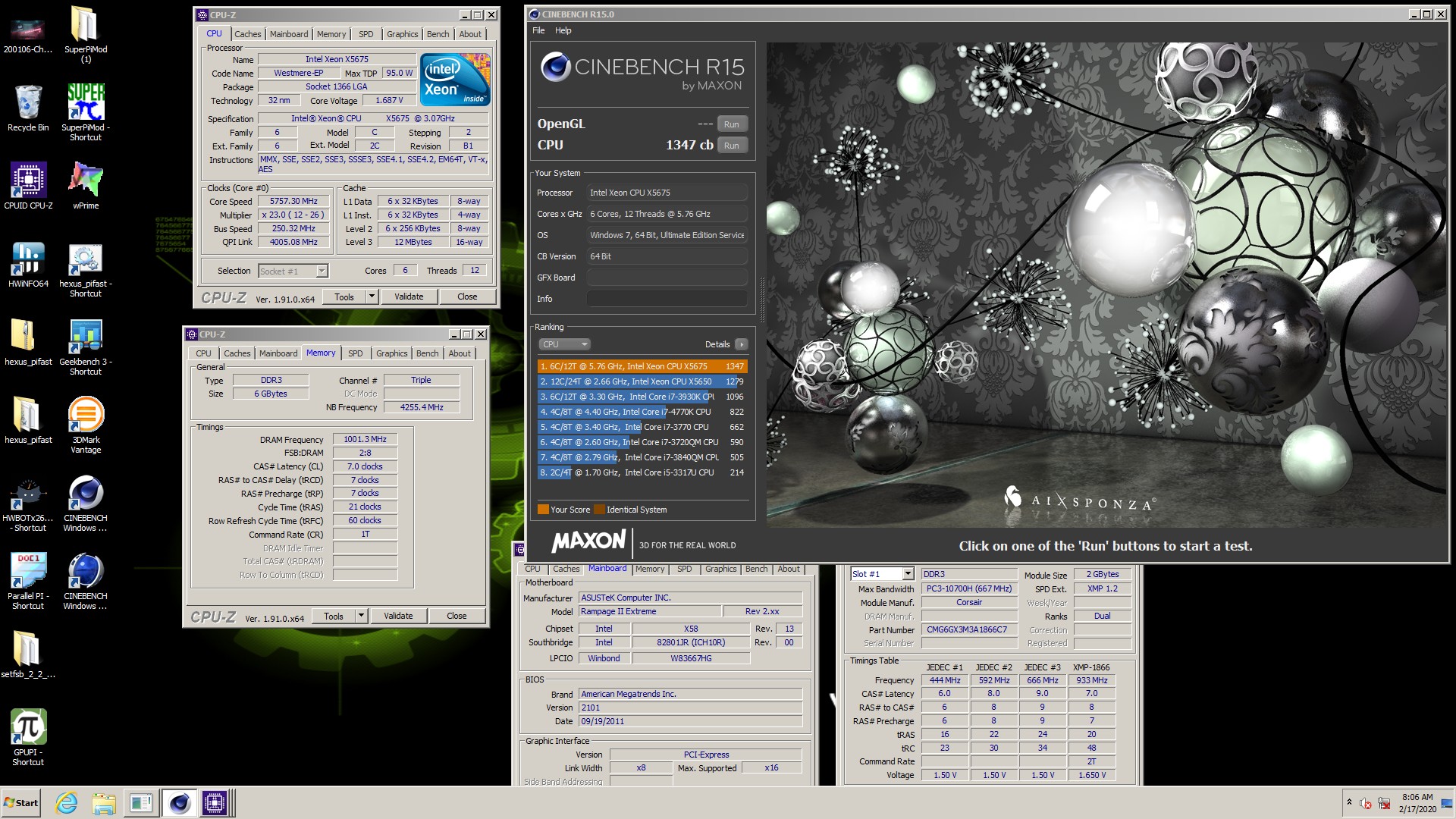Image resolution: width=1456 pixels, height=819 pixels.
Task: Open Help menu in Cinebench
Action: point(563,30)
